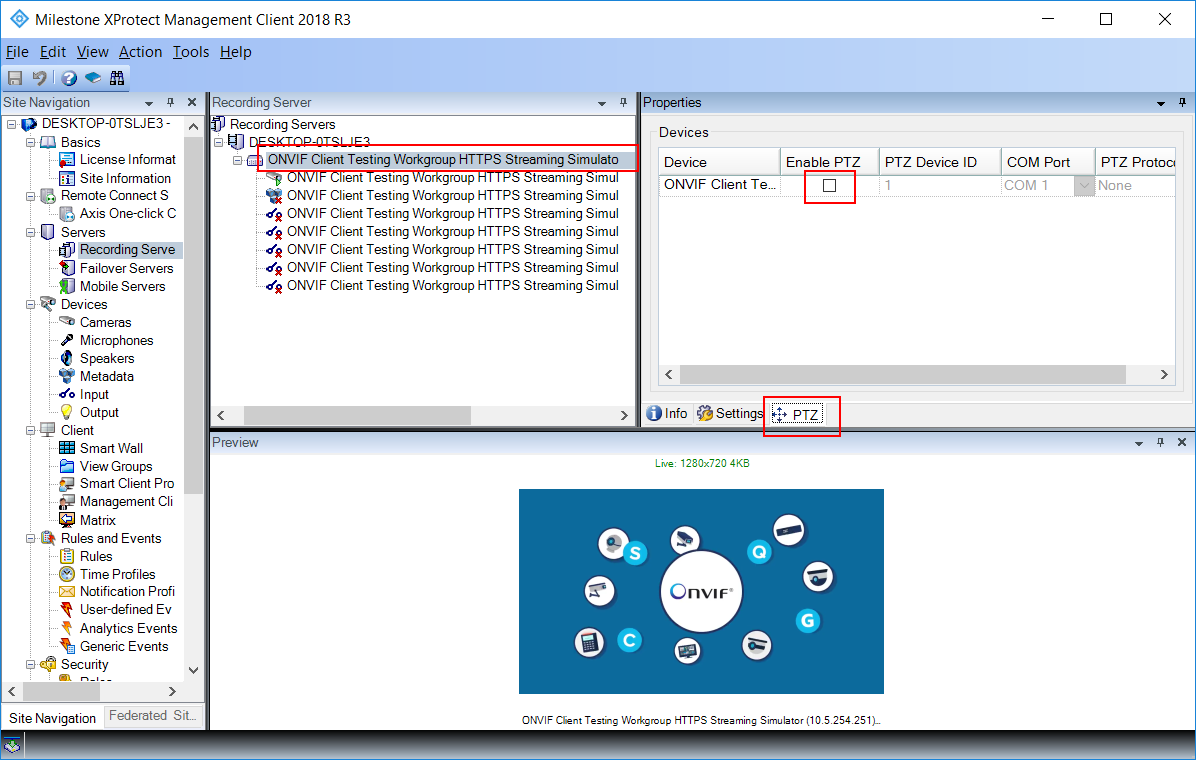Click the Save toolbar icon
Image resolution: width=1196 pixels, height=760 pixels.
(15, 77)
